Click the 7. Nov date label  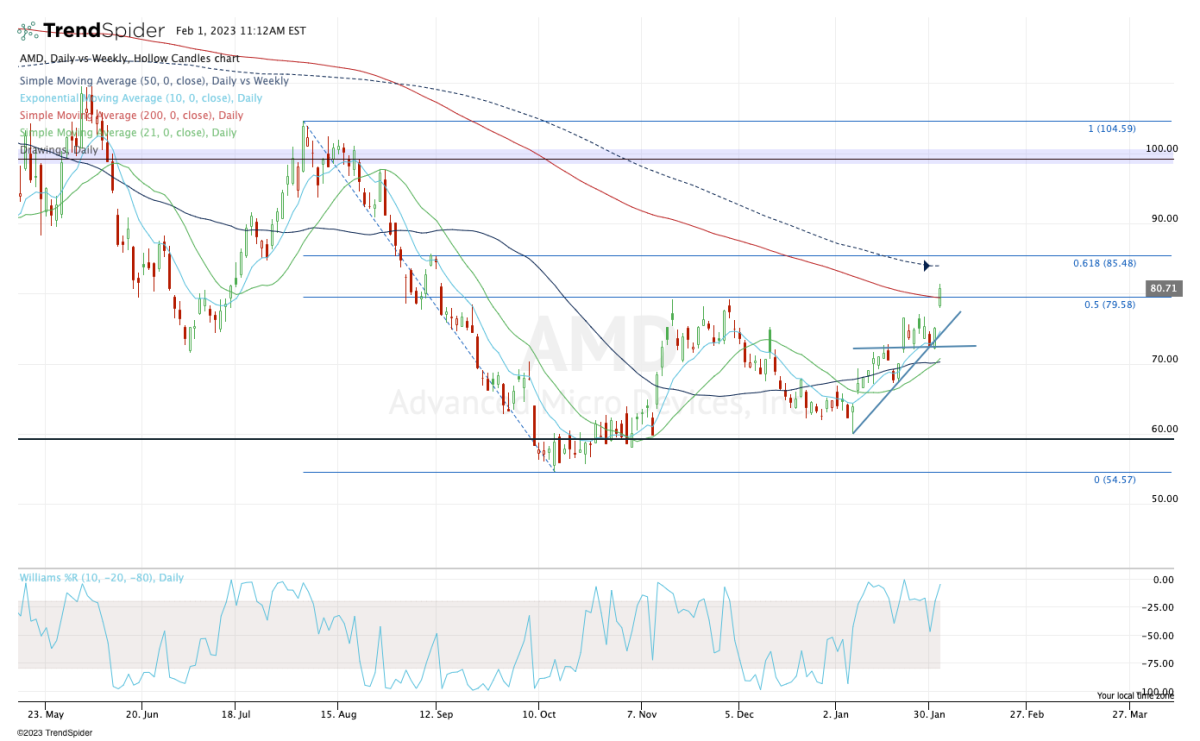click(641, 714)
